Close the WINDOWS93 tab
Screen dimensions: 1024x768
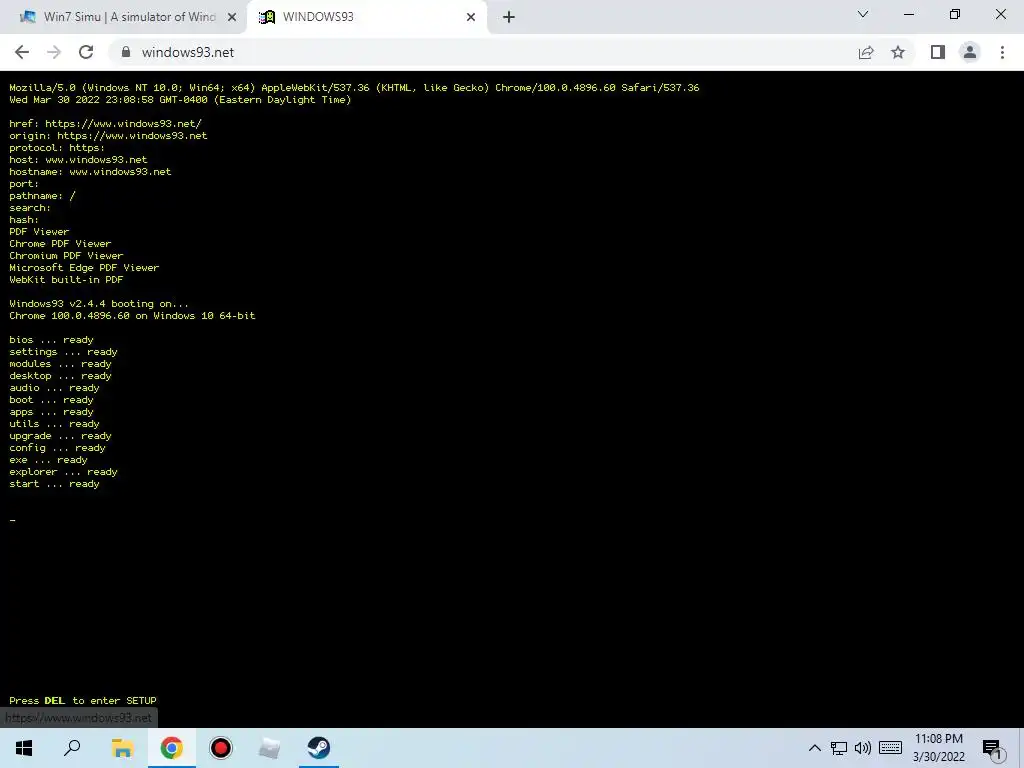click(471, 18)
